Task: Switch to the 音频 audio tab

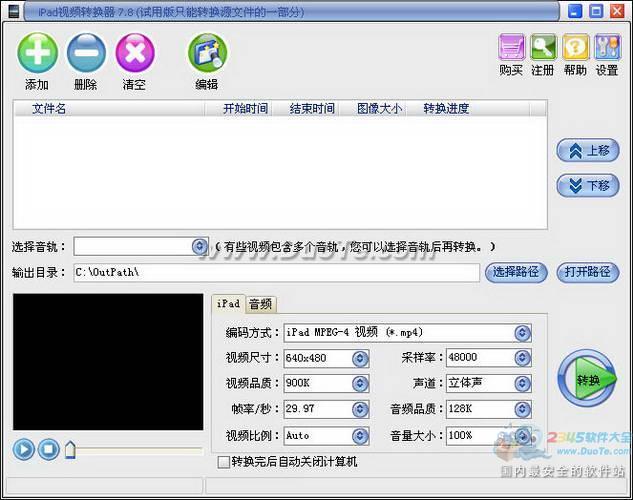Action: [260, 304]
